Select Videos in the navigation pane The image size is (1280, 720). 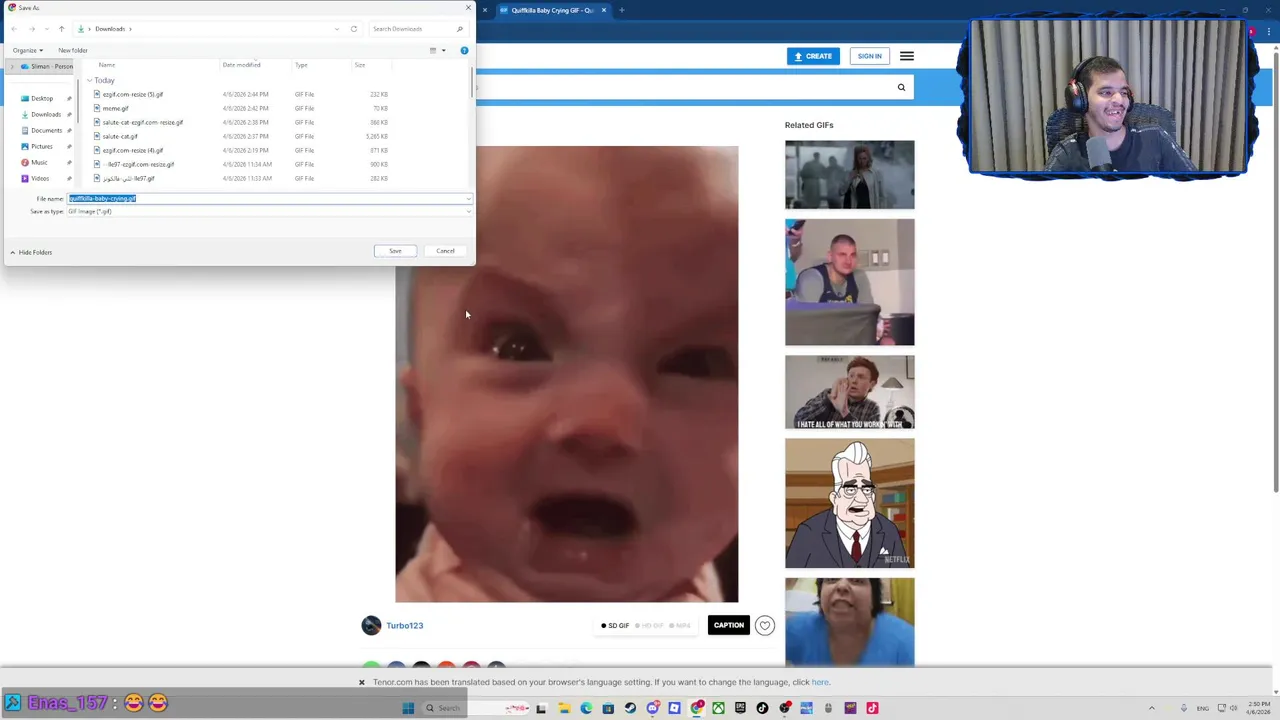40,178
